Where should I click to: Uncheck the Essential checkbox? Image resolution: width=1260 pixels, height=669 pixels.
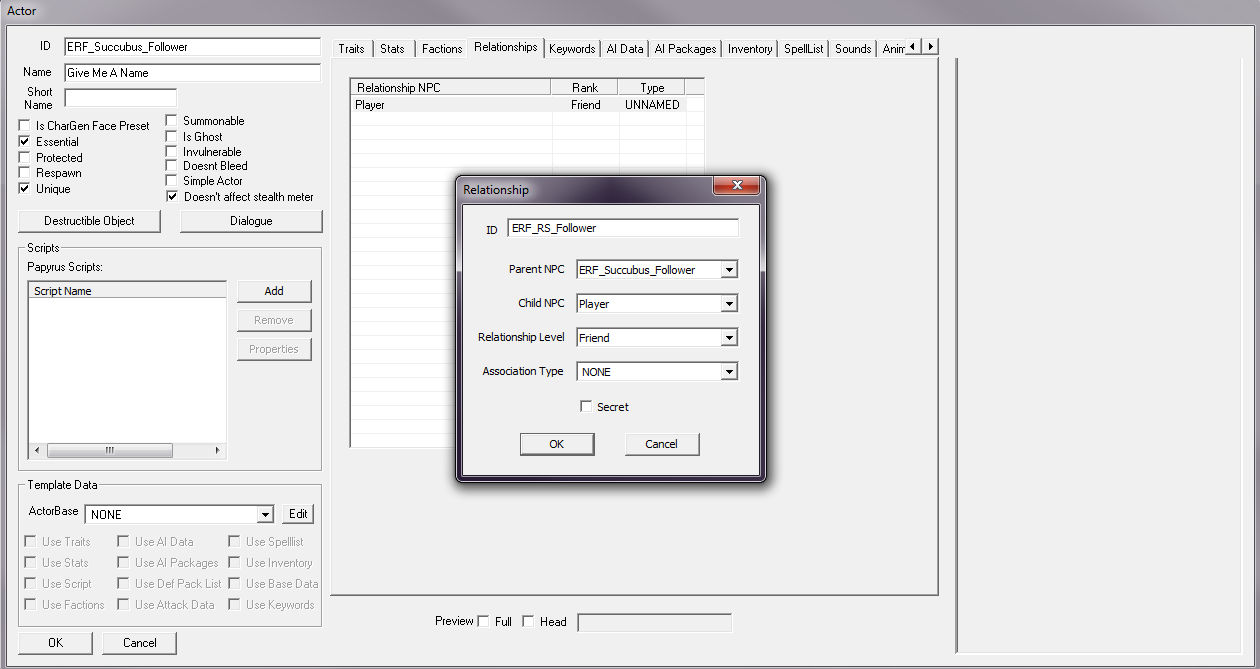25,142
